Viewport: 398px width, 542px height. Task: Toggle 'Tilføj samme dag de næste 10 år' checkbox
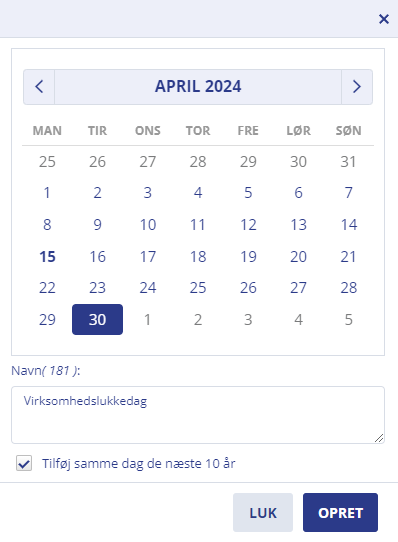[x=24, y=463]
